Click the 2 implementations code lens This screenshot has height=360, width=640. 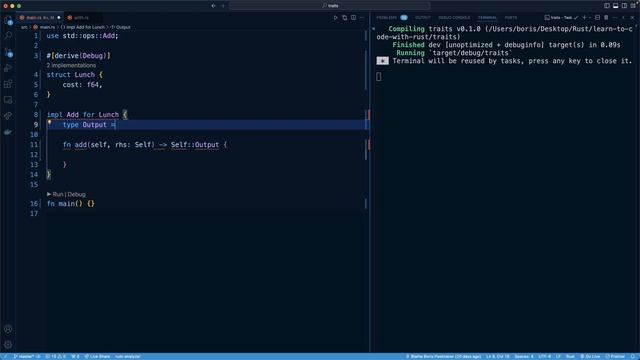[x=71, y=65]
